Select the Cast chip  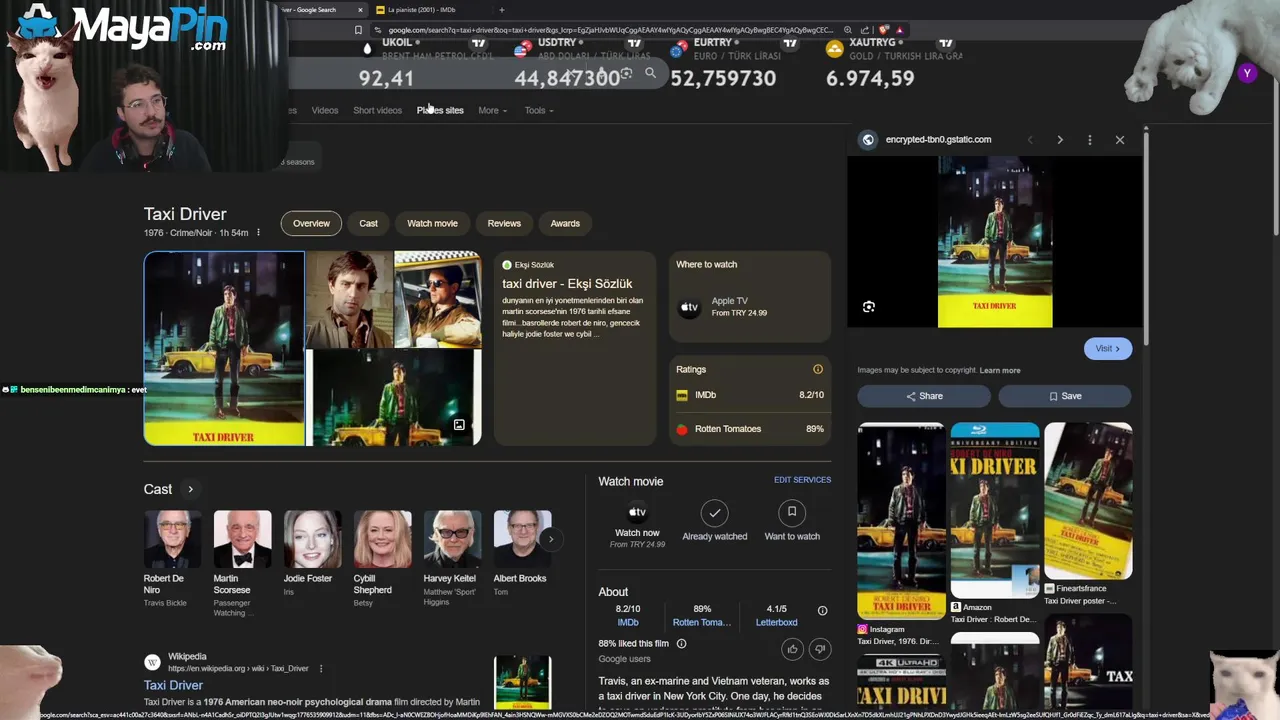point(368,223)
